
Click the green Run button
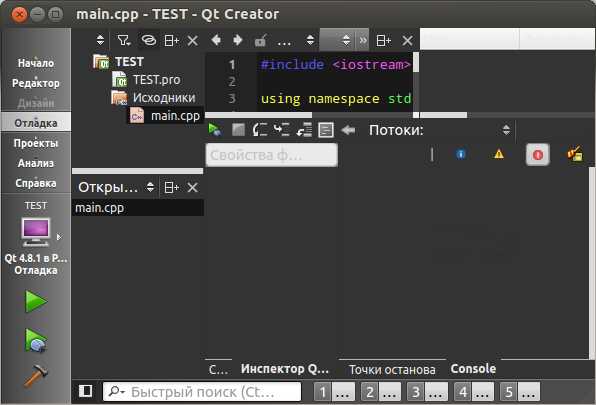coord(36,301)
